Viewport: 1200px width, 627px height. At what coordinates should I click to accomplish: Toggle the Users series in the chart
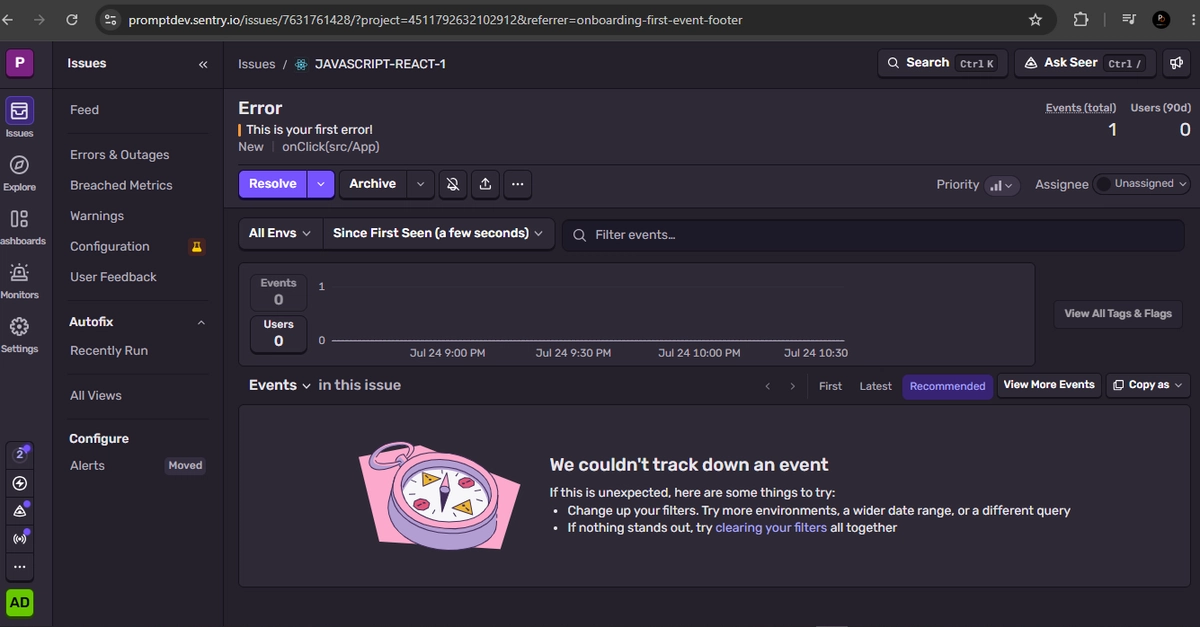[278, 333]
